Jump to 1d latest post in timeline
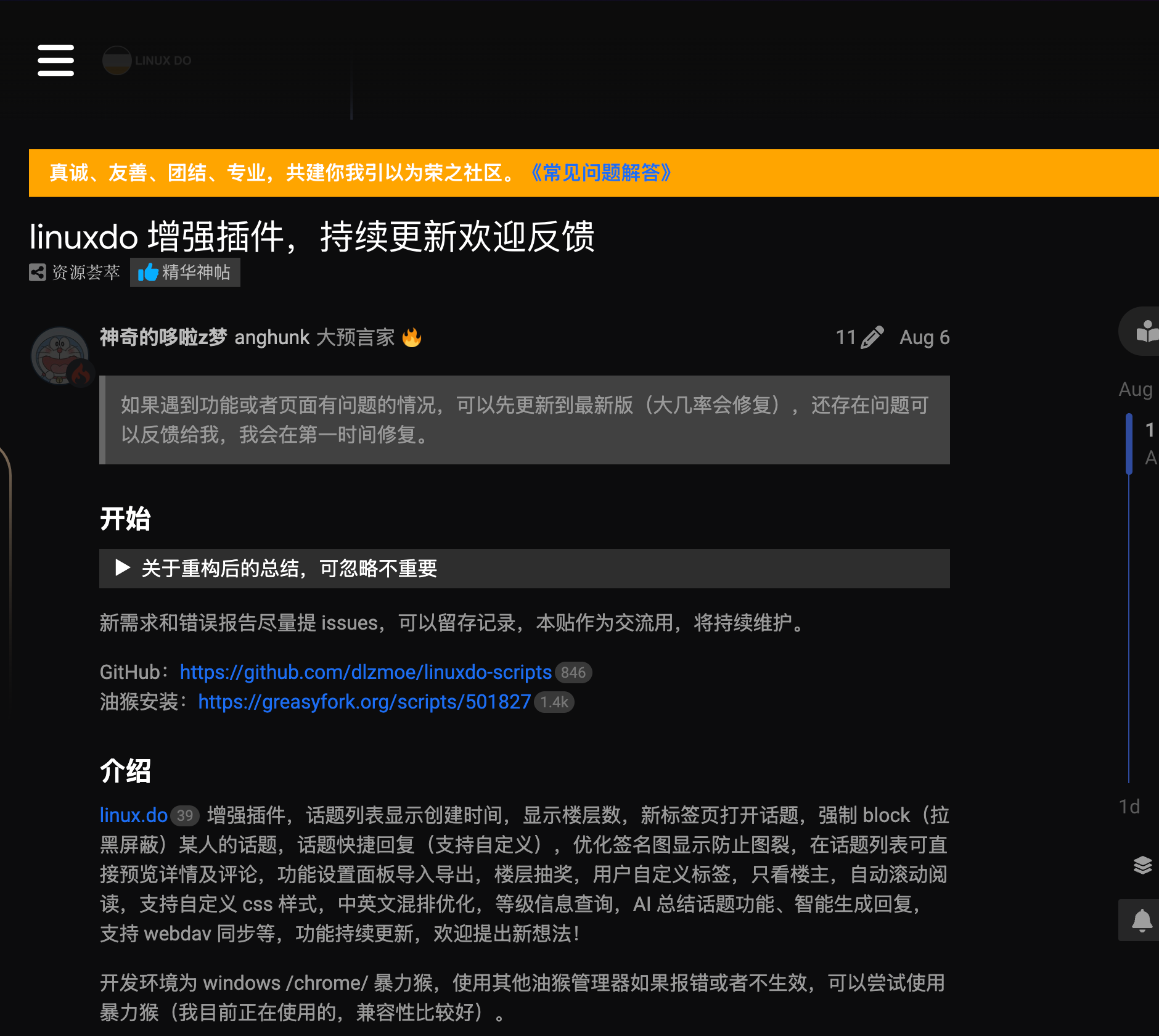 pyautogui.click(x=1129, y=807)
